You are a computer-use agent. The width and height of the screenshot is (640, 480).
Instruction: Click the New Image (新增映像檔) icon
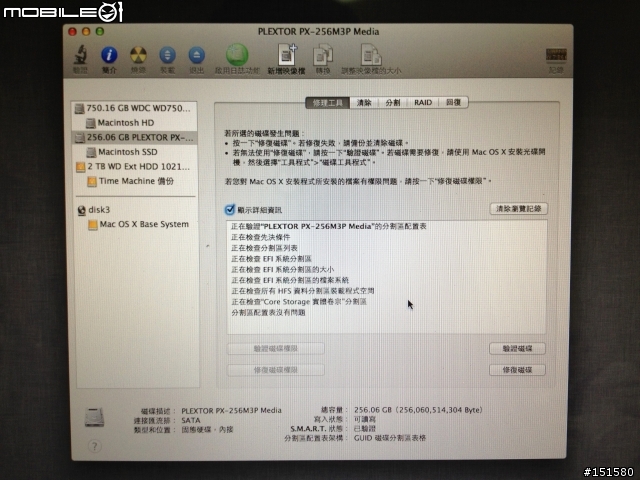[287, 55]
